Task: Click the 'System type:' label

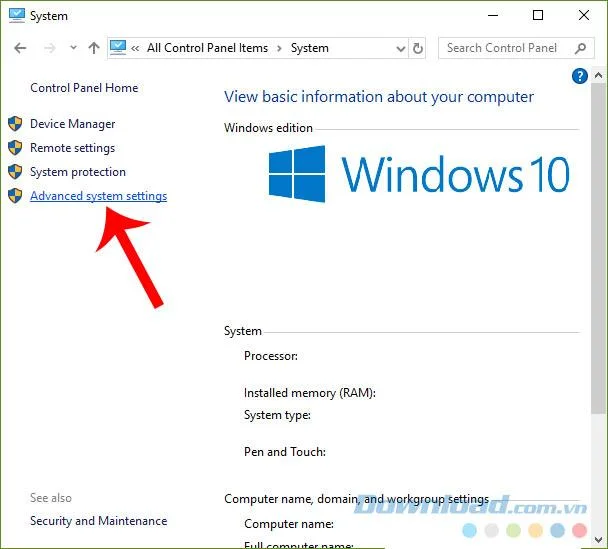Action: pyautogui.click(x=277, y=415)
